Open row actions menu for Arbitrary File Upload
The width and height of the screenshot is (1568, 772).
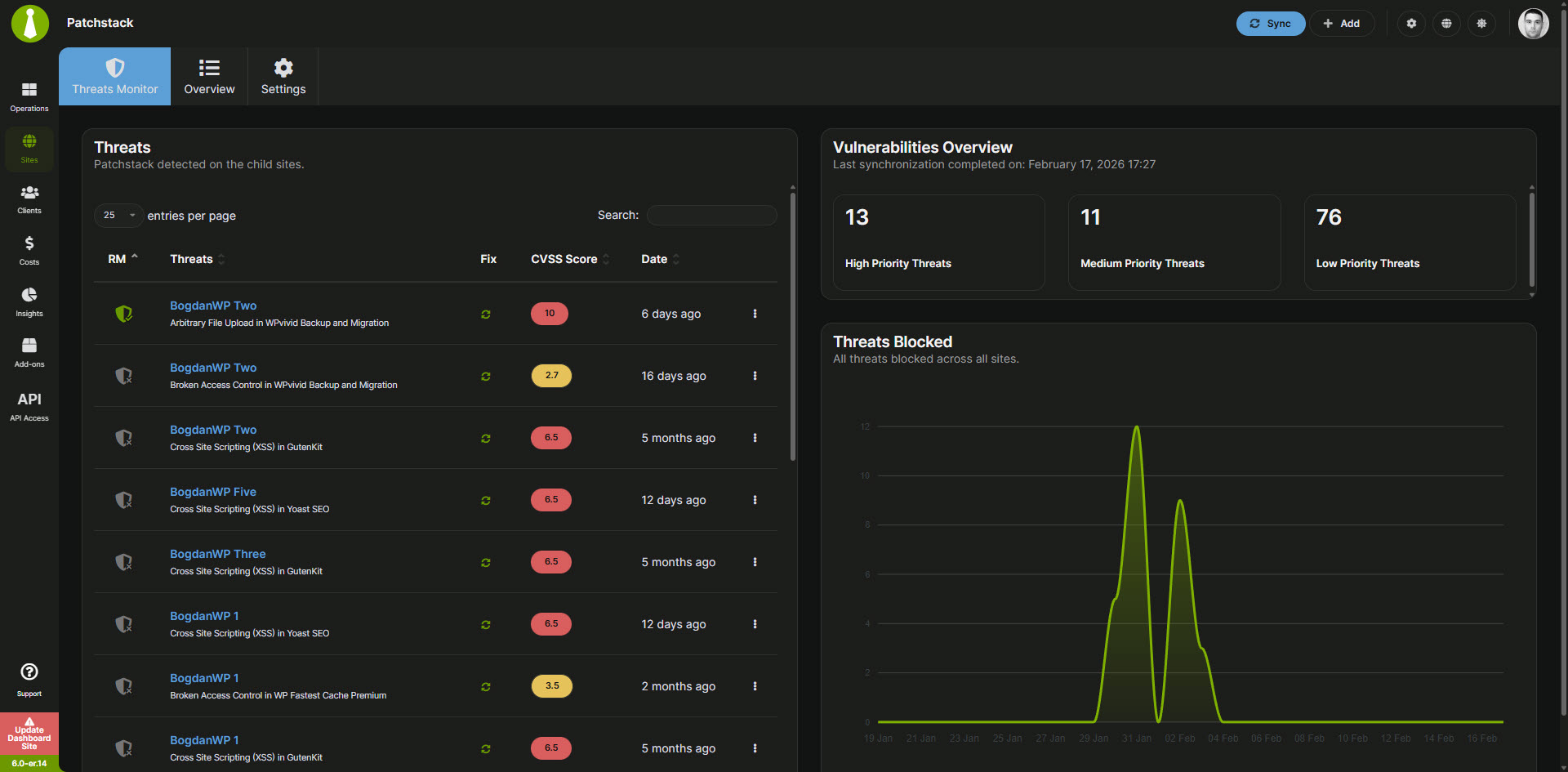click(755, 314)
